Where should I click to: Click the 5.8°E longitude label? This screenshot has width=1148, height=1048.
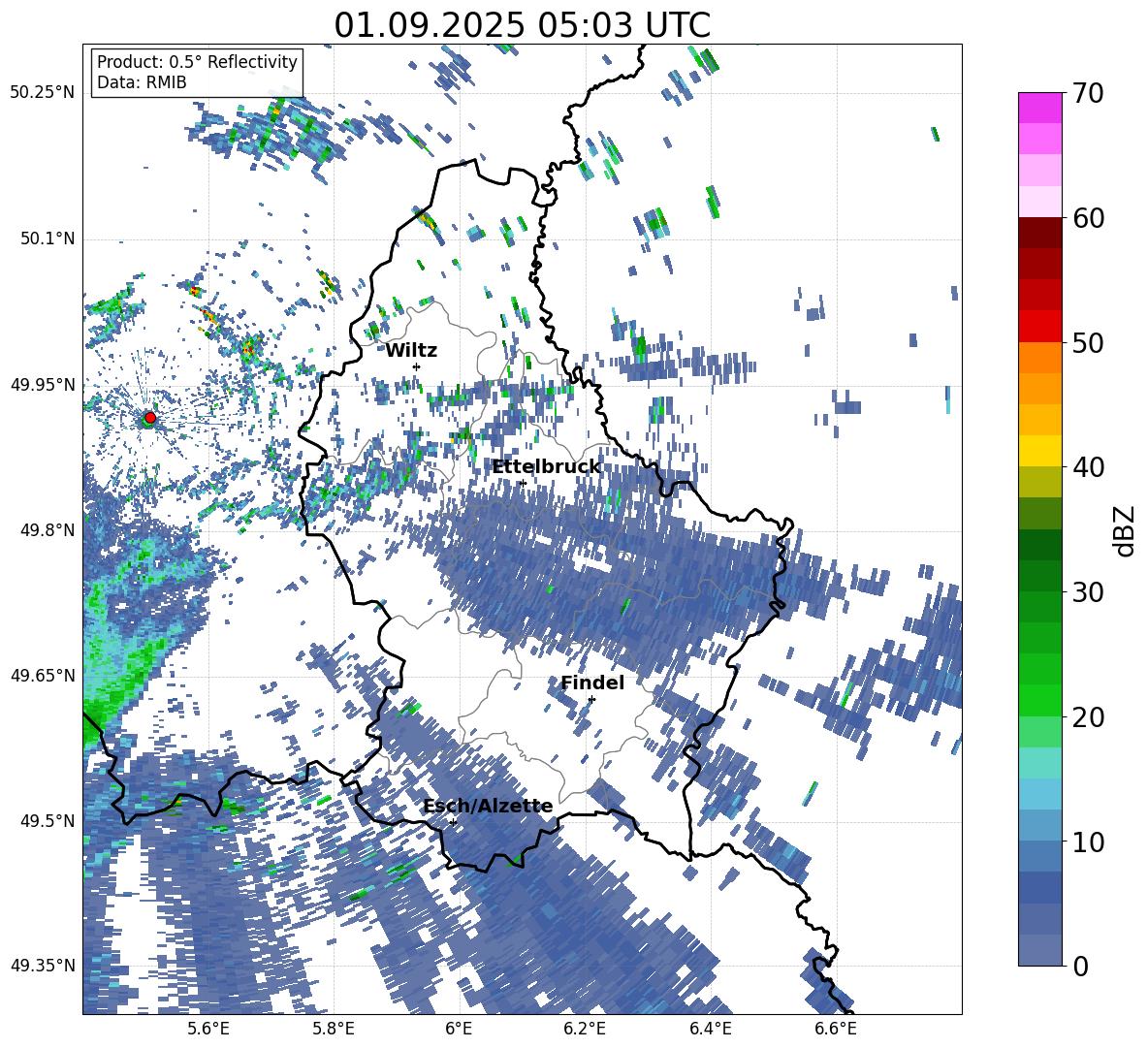point(334,1029)
